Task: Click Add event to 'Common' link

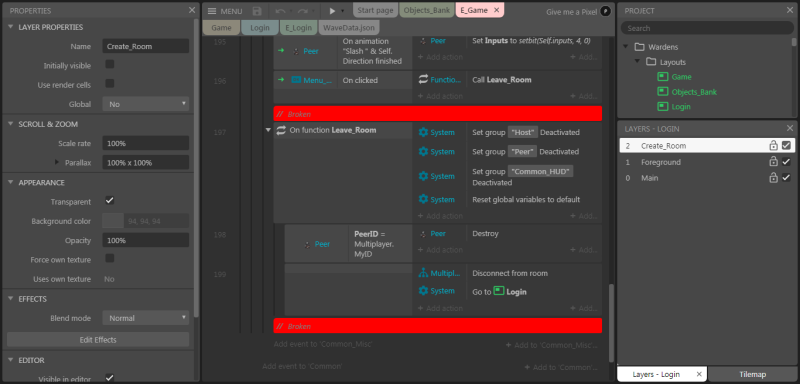Action: [x=302, y=366]
